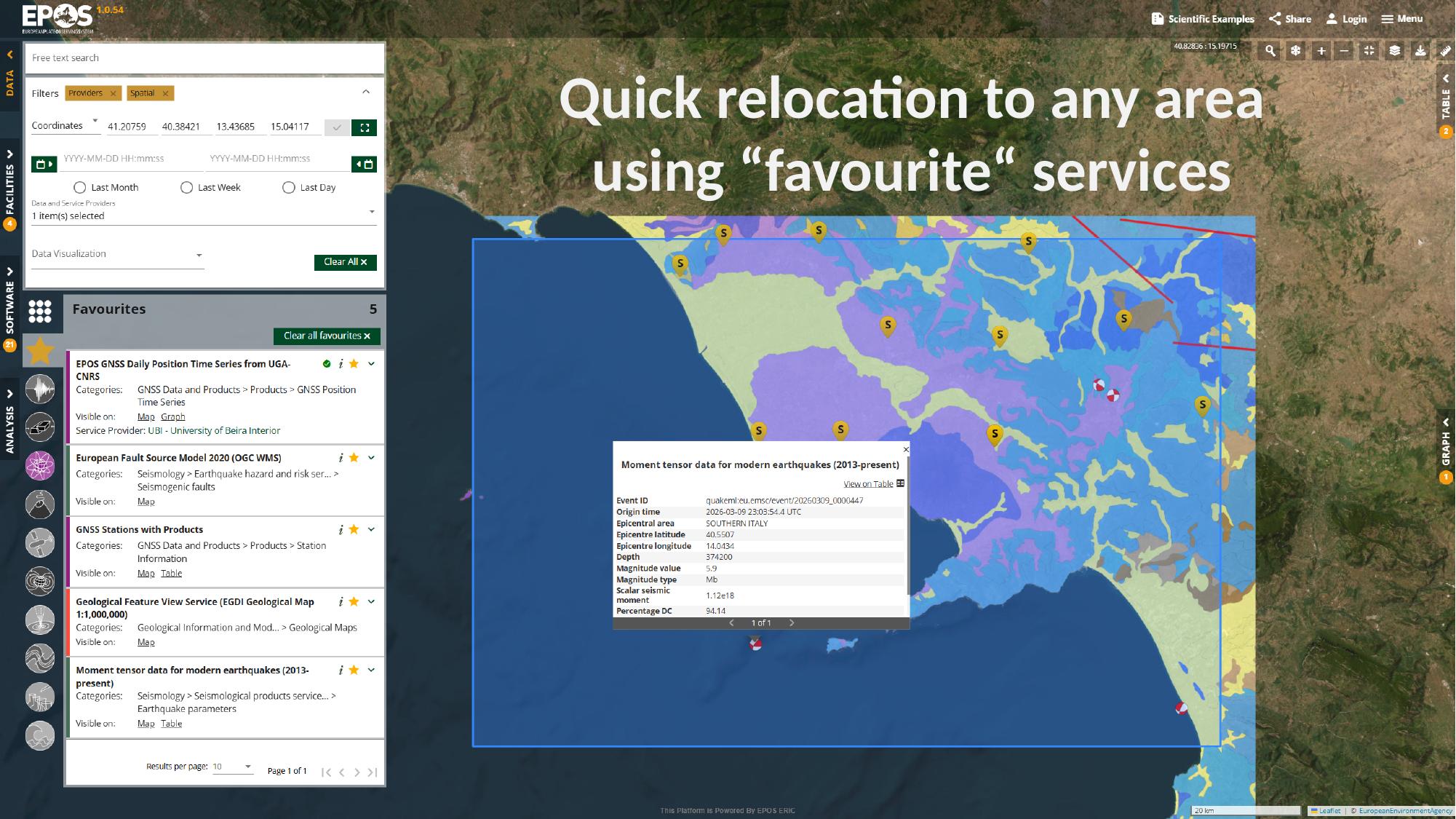Screen dimensions: 1456x819
Task: Expand the '1 item(s) selected' providers dropdown
Action: point(372,212)
